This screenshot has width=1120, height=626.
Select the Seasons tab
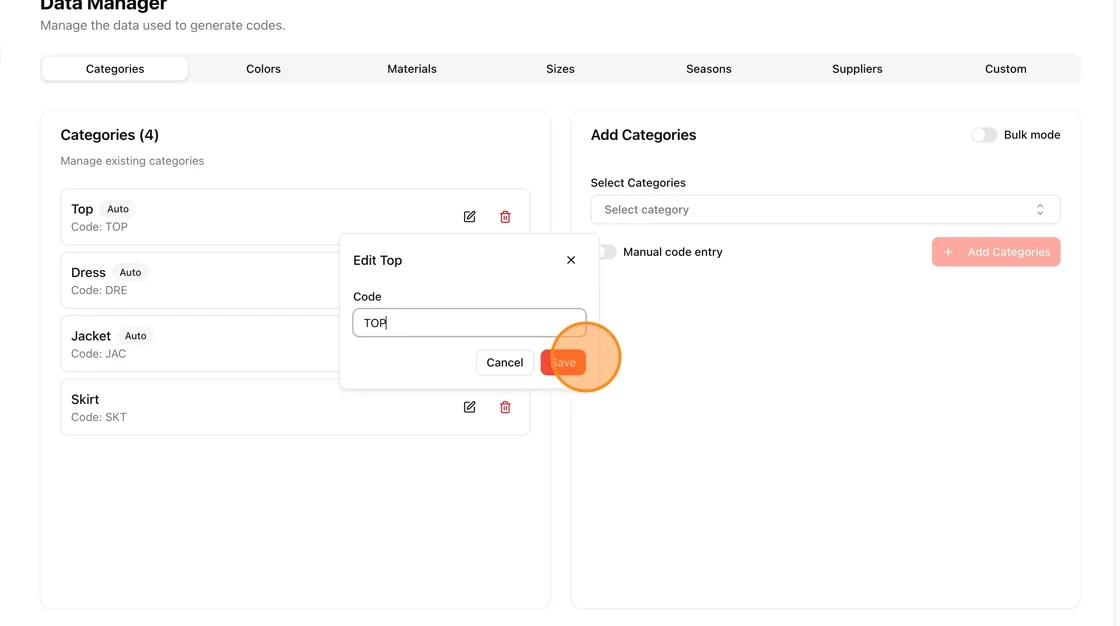709,69
